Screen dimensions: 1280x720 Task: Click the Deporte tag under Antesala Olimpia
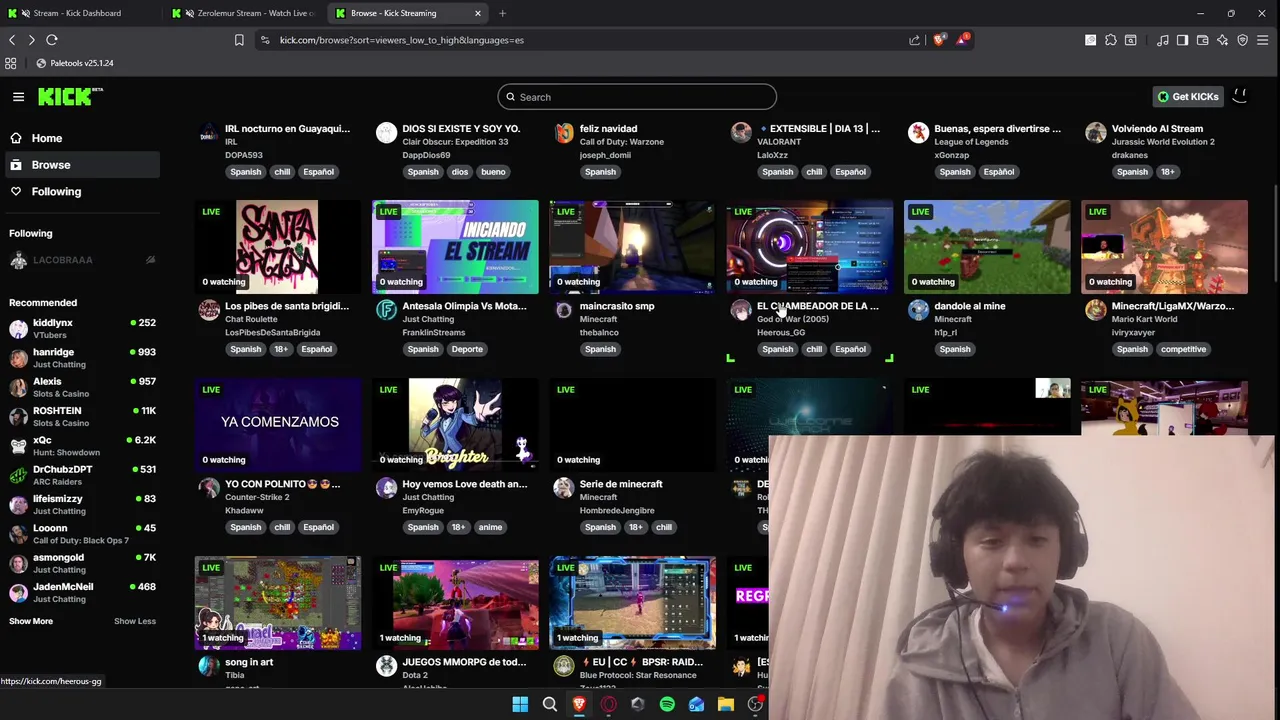[x=467, y=350]
